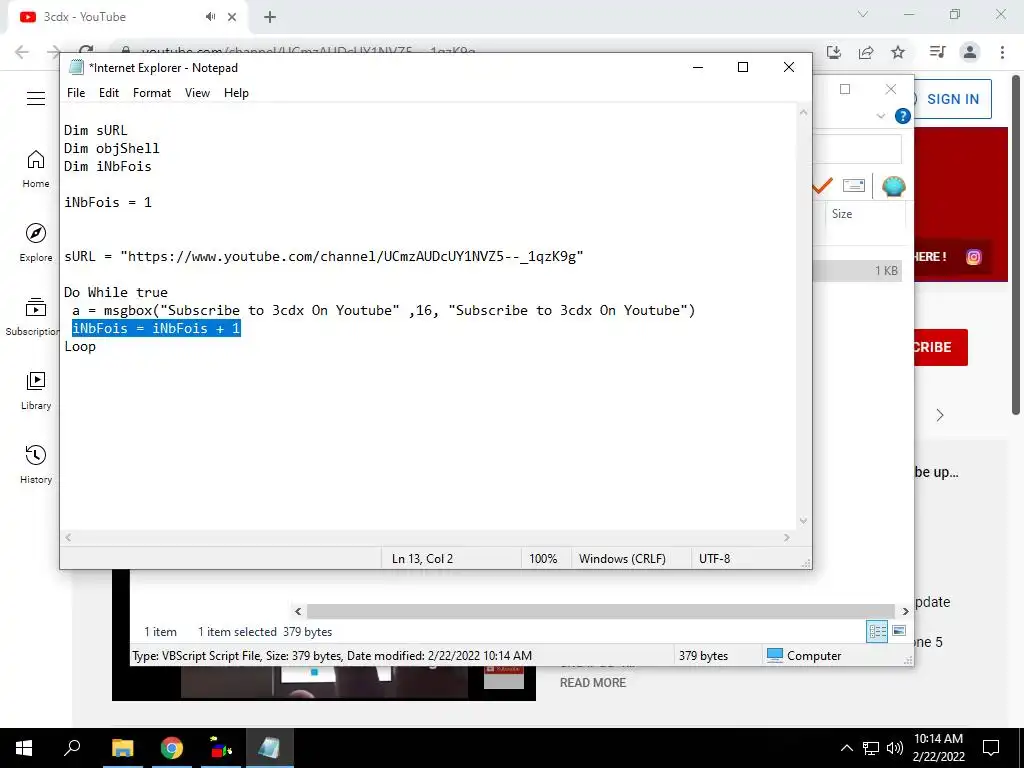Switch Explorer to details view icon

[x=877, y=632]
